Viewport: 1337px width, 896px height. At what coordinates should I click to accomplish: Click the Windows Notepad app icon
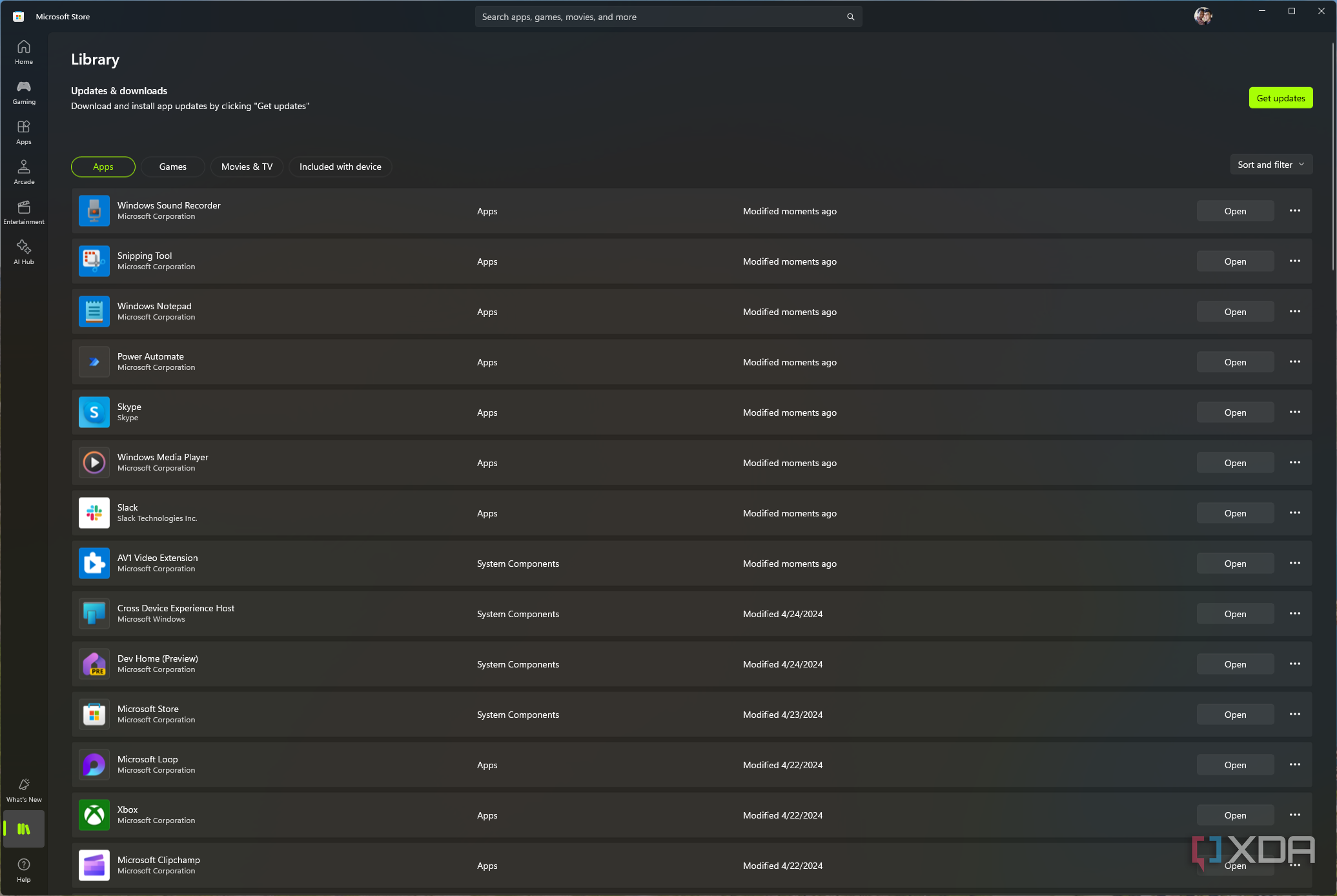point(94,312)
